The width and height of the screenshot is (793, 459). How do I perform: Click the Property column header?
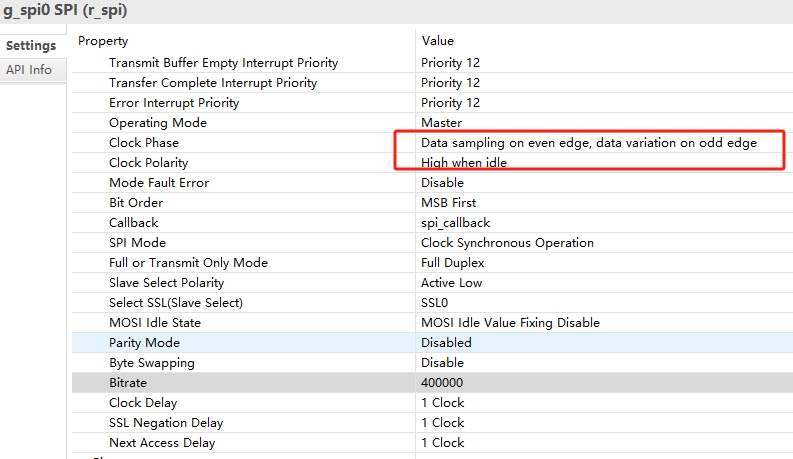tap(103, 41)
